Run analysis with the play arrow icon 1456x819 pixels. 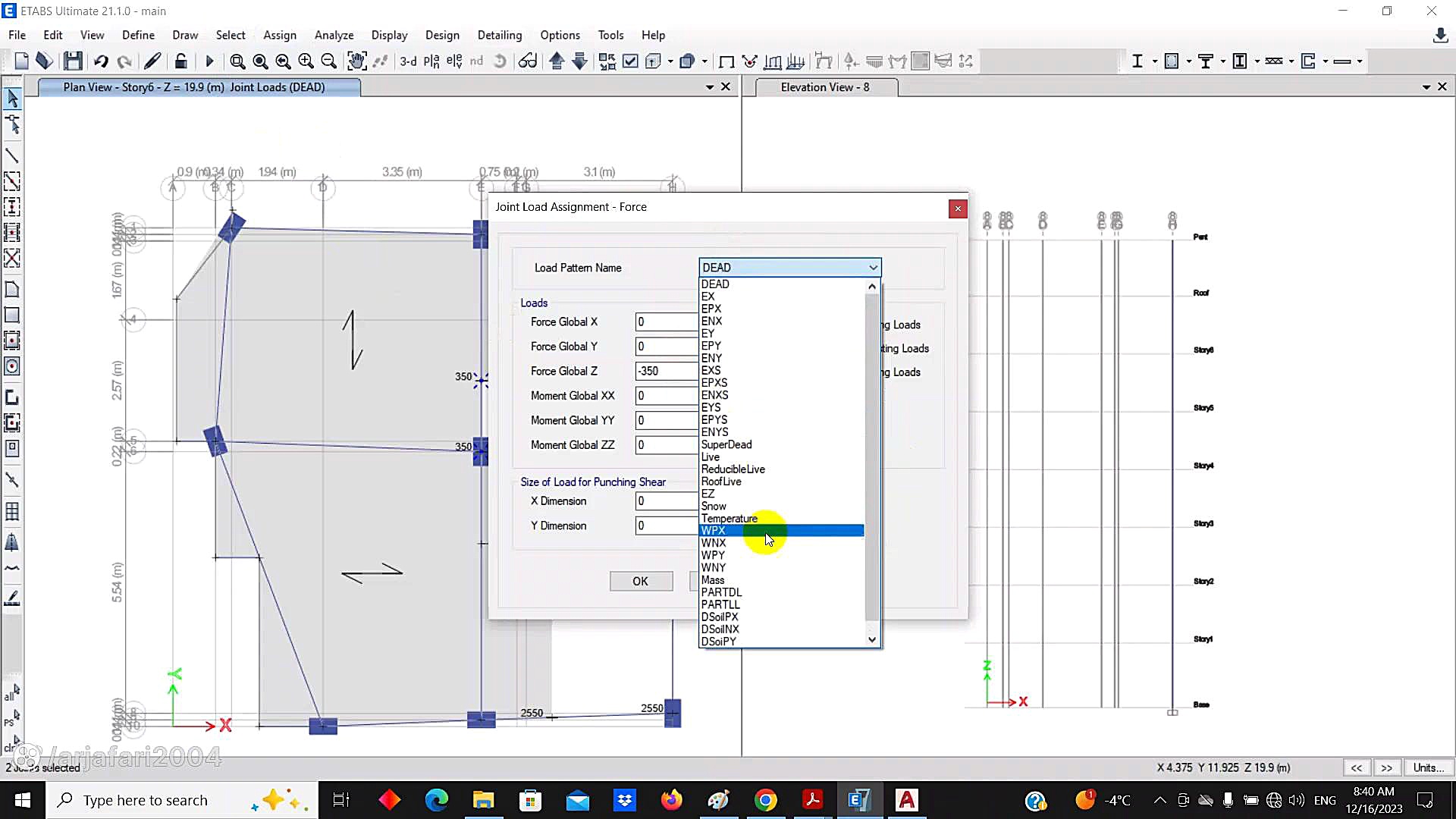[x=210, y=61]
